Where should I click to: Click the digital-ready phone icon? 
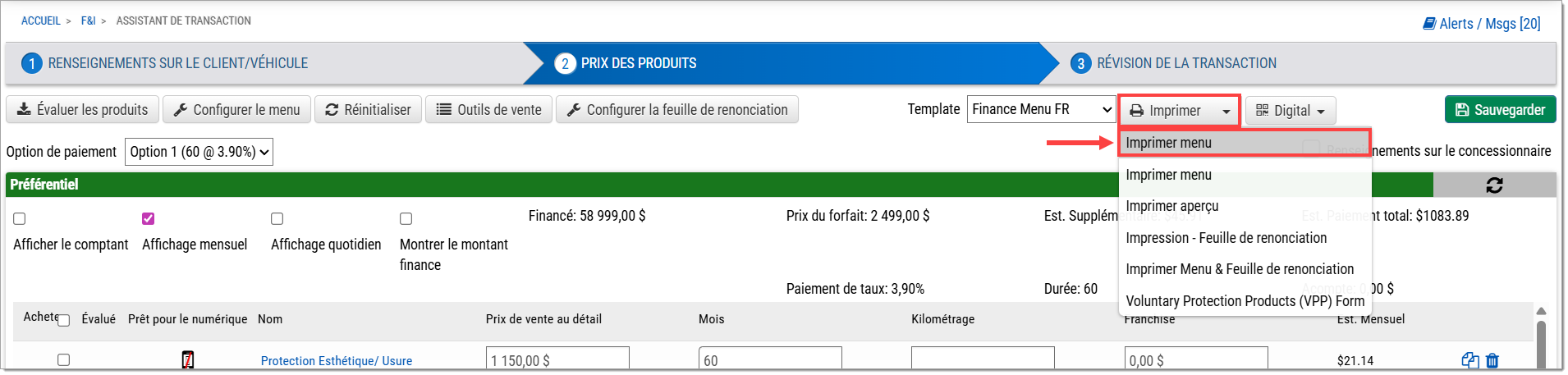188,360
